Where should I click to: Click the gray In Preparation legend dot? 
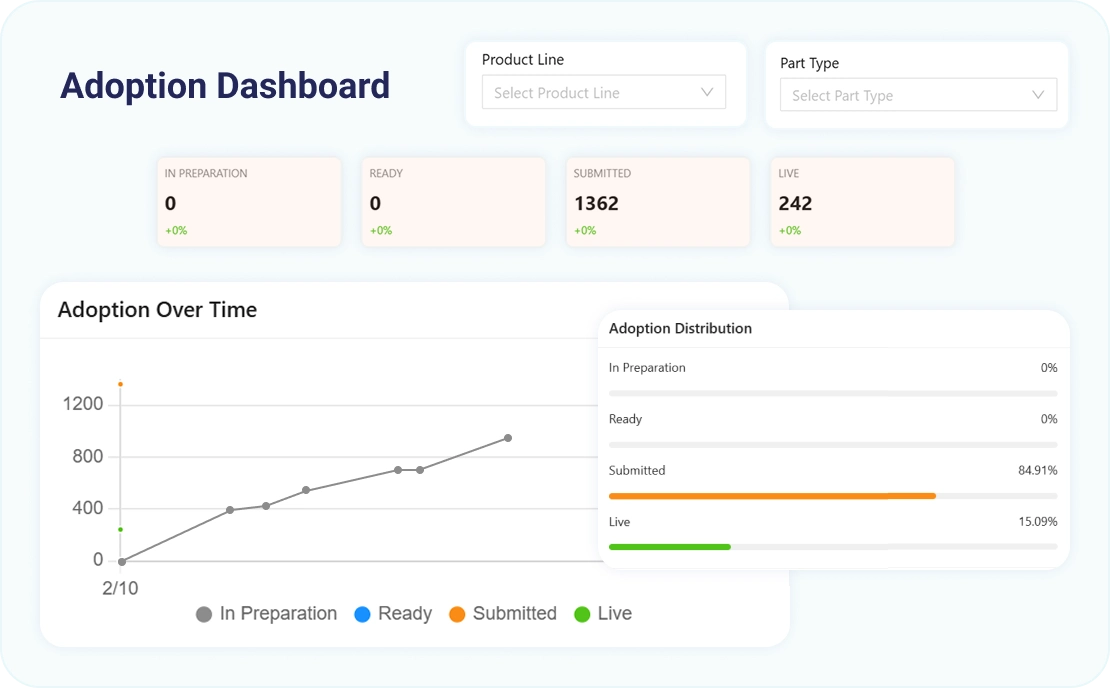tap(204, 614)
